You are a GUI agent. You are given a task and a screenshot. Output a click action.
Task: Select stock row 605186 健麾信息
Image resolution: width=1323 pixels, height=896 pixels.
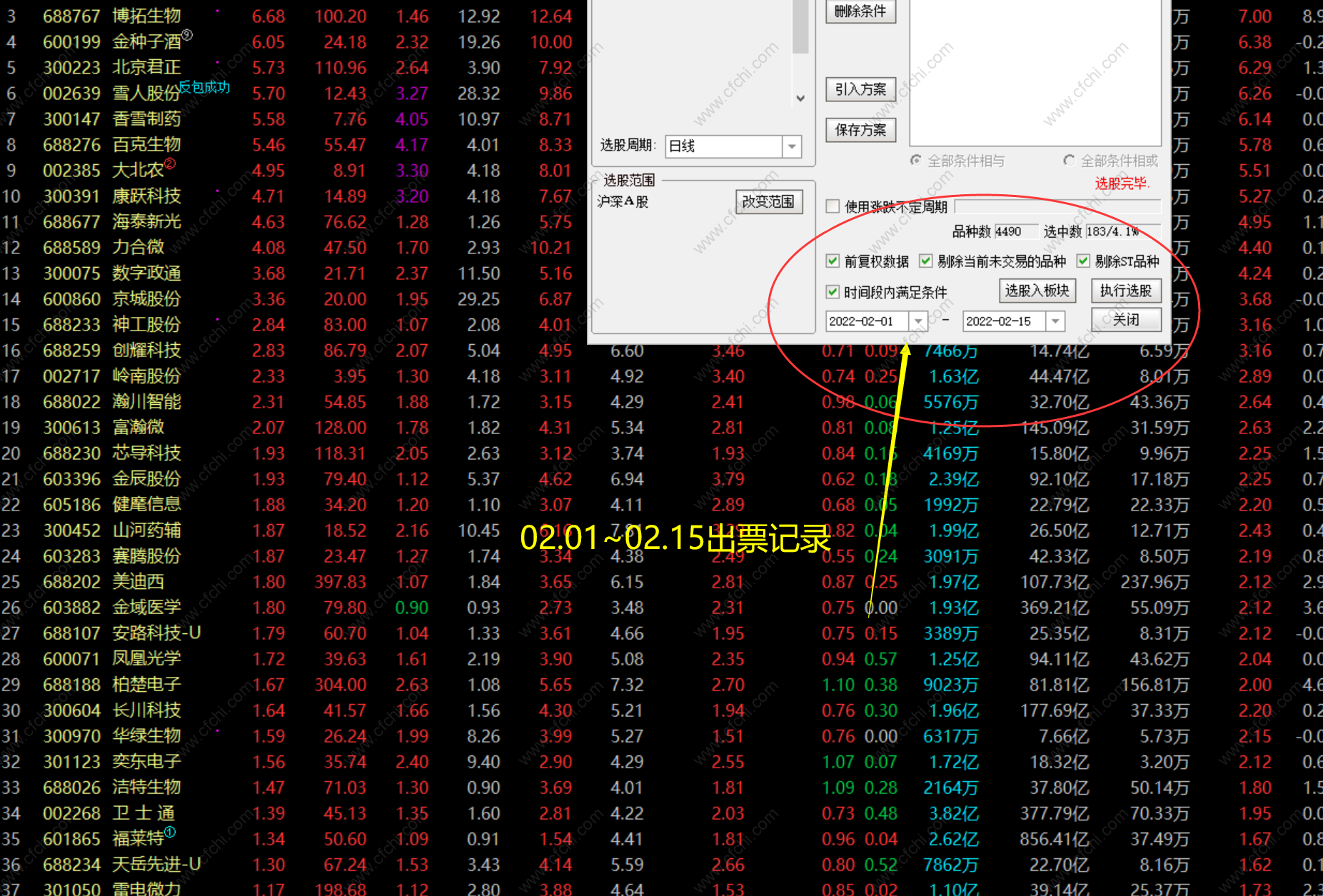(x=111, y=504)
